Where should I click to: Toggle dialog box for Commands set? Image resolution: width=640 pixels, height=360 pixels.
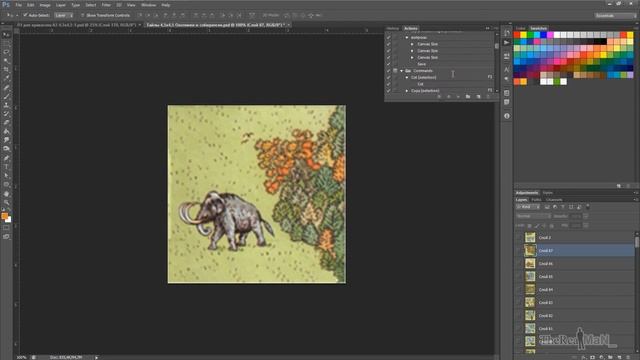(x=395, y=71)
